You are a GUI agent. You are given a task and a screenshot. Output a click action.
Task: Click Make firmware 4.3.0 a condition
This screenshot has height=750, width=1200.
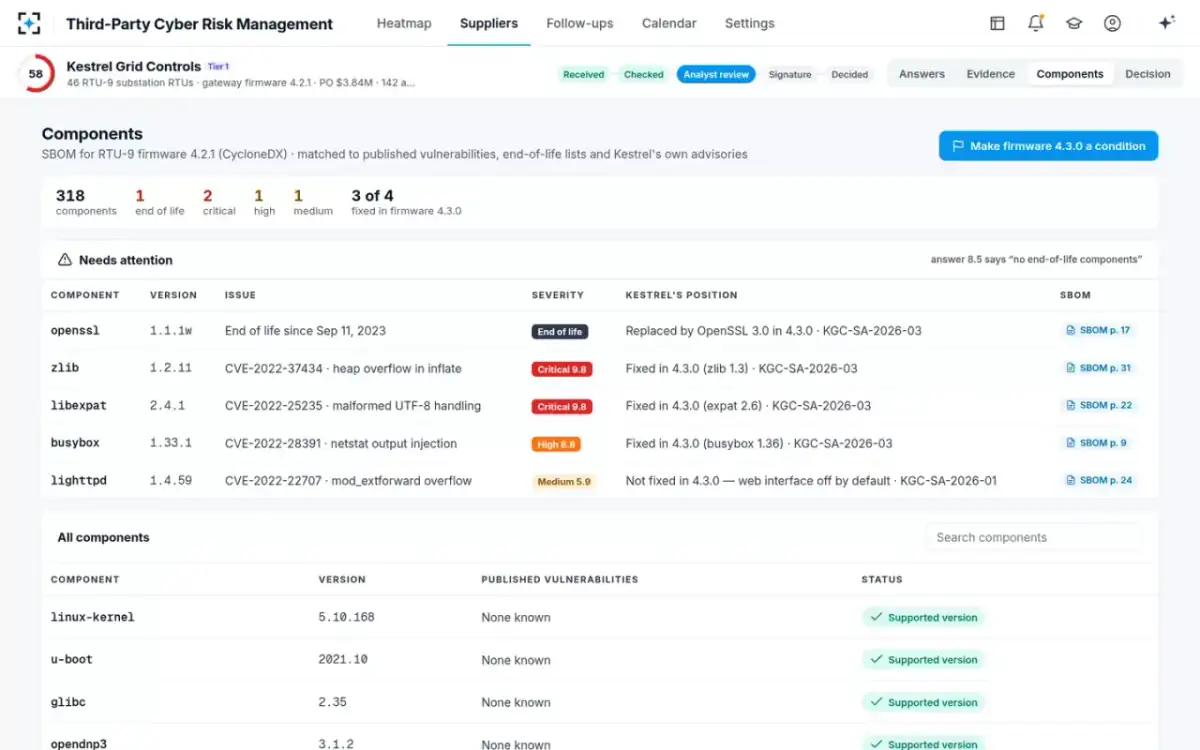click(1048, 146)
